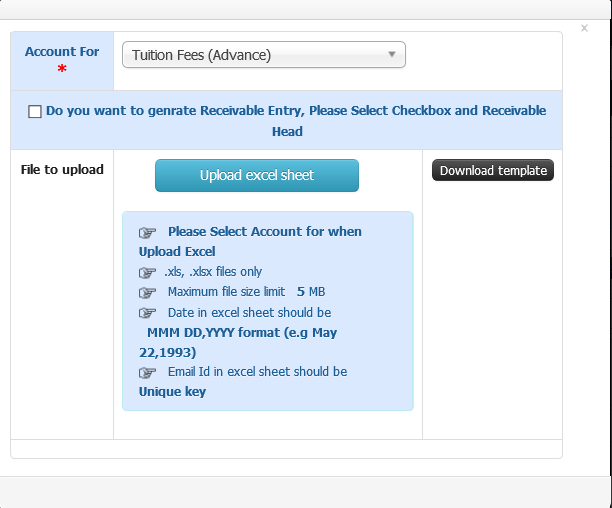Click hand icon beside Email Id line
This screenshot has width=612, height=508.
147,373
